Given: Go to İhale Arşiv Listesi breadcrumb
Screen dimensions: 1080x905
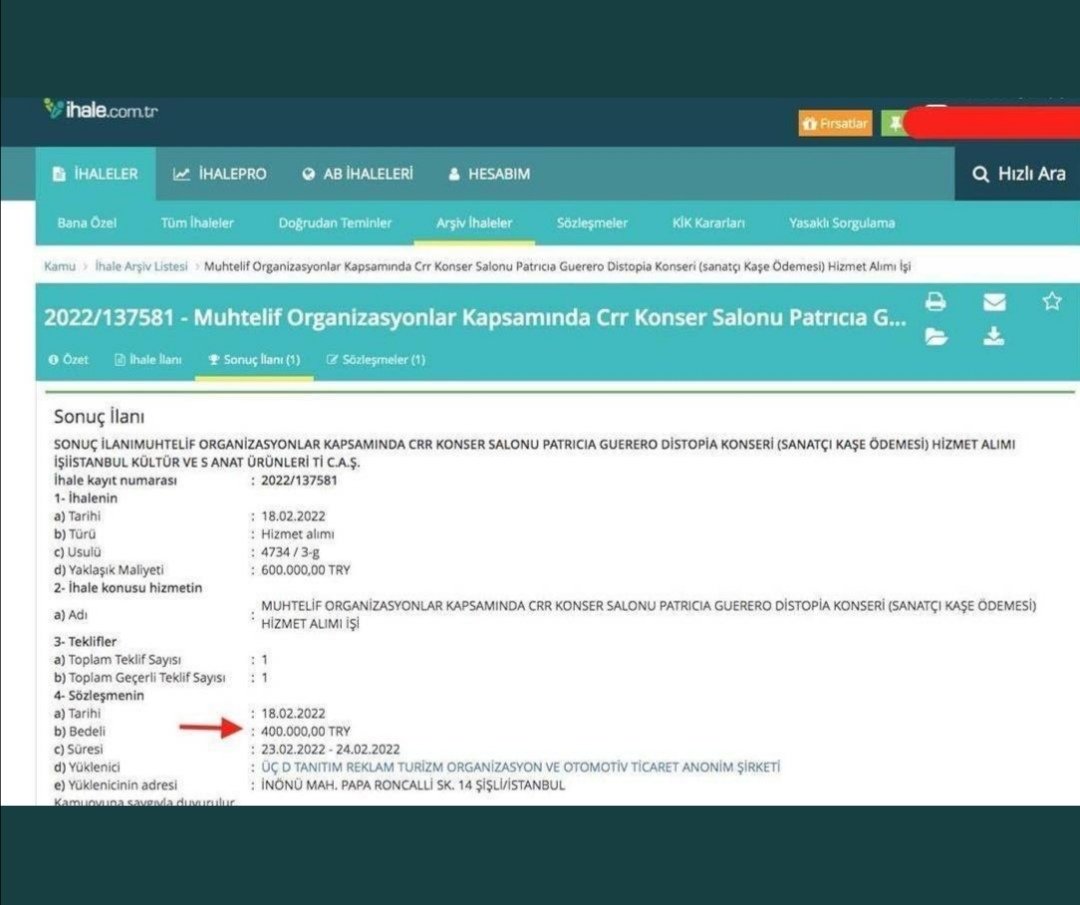Looking at the screenshot, I should [141, 266].
